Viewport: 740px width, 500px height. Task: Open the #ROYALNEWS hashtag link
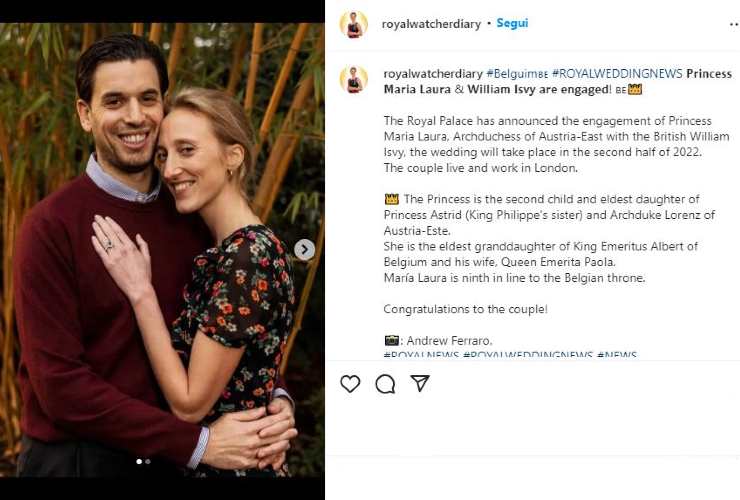421,355
